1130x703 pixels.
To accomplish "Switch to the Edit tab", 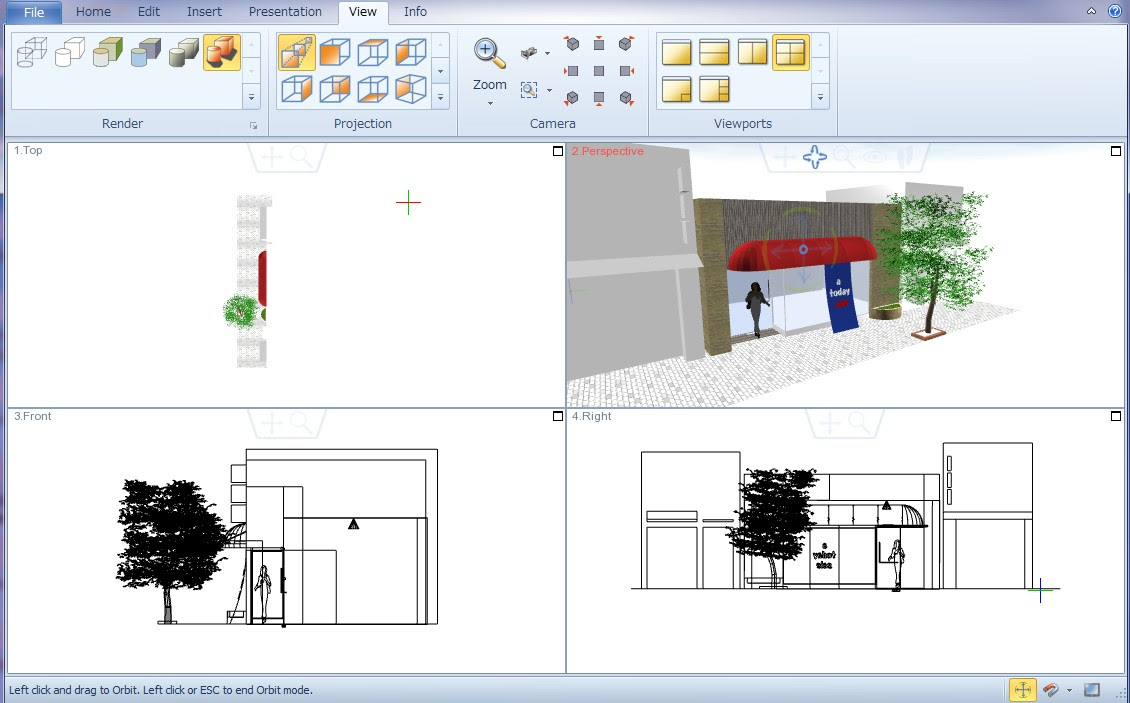I will pos(148,12).
